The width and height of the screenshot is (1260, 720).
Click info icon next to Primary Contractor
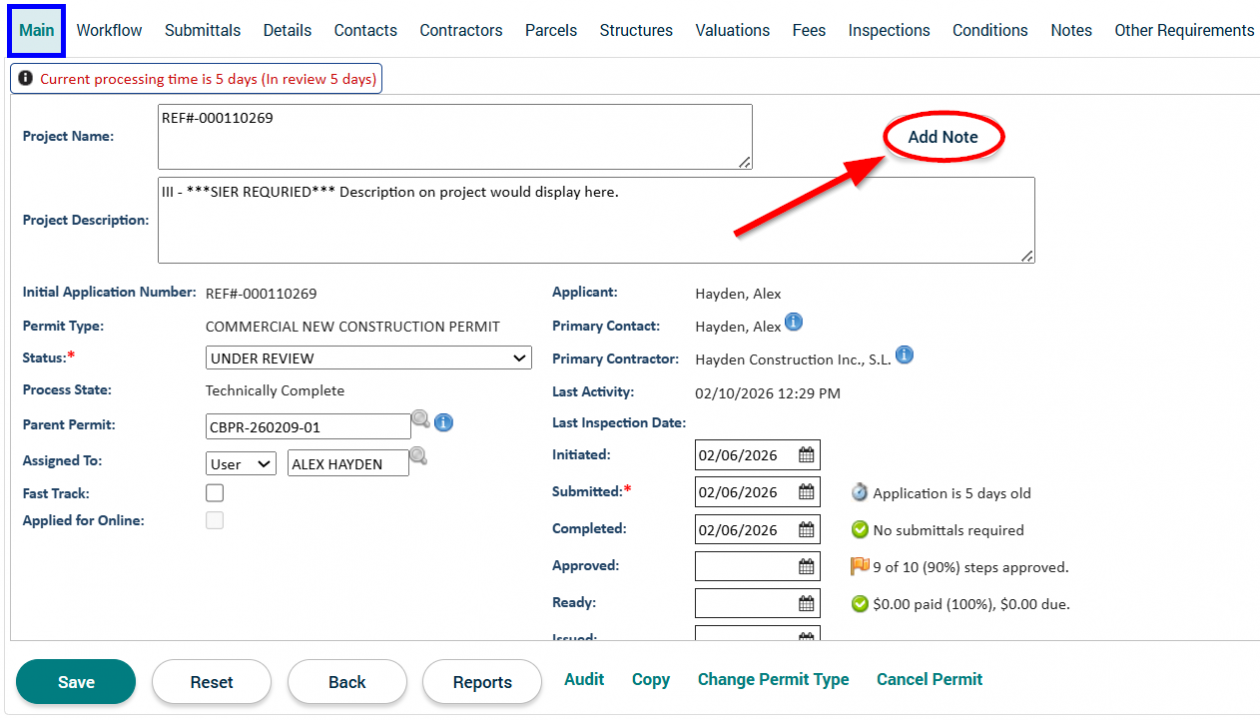coord(904,355)
